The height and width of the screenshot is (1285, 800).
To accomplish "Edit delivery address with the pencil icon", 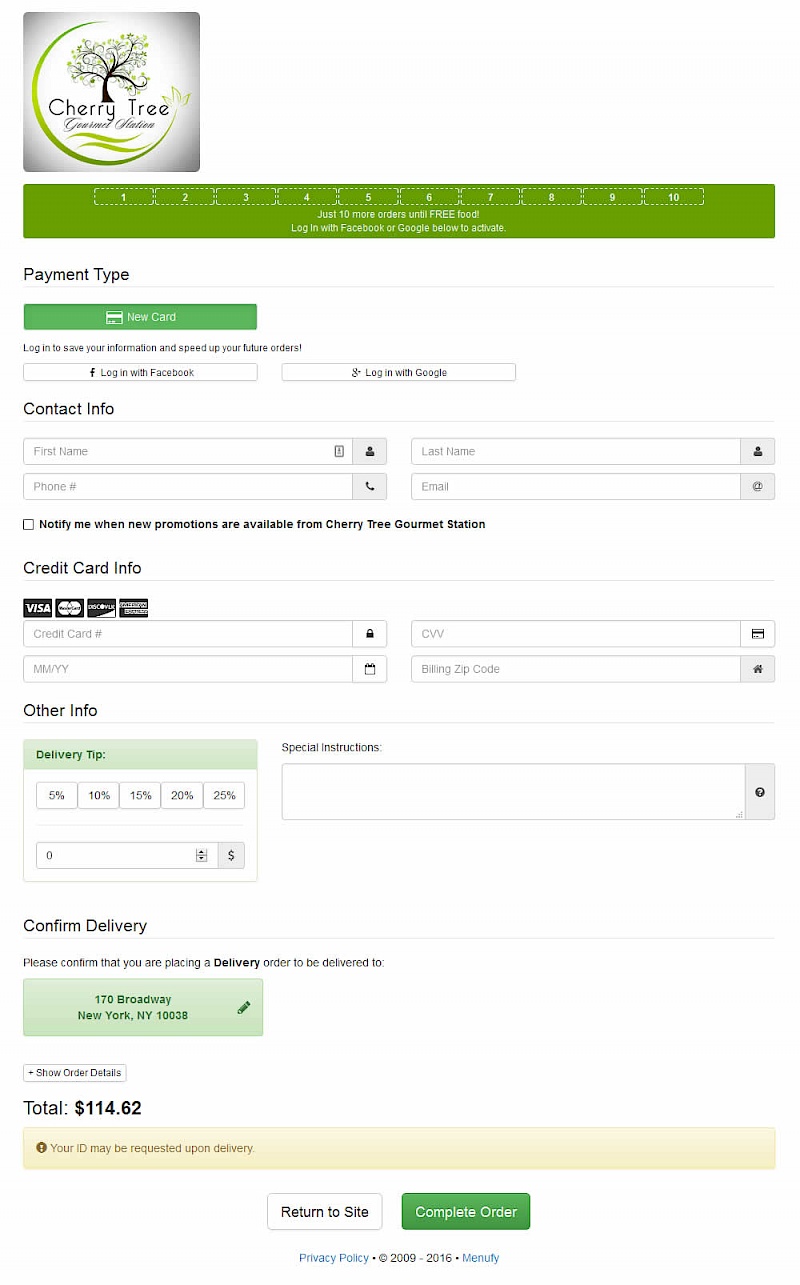I will (x=244, y=1008).
